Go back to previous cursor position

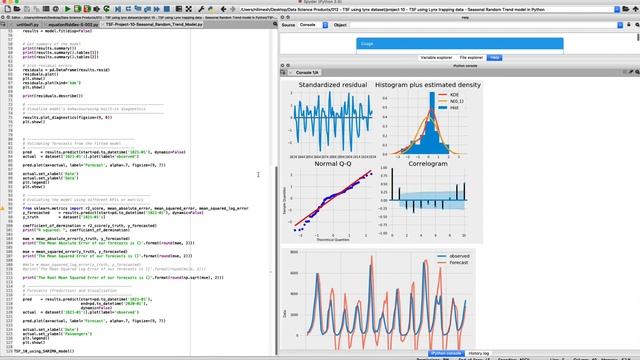coord(223,9)
